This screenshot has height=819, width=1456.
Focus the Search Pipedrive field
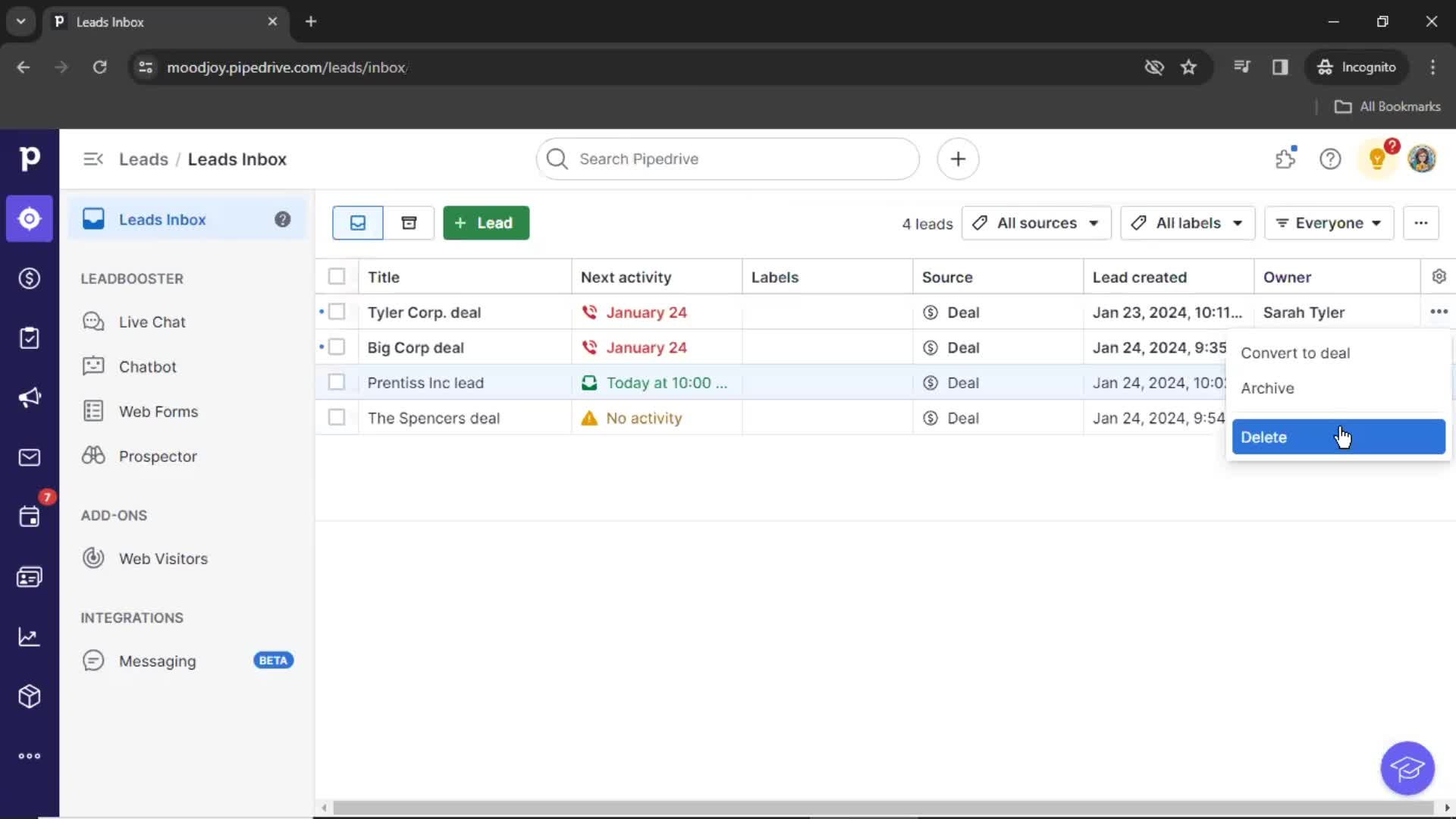pos(728,159)
